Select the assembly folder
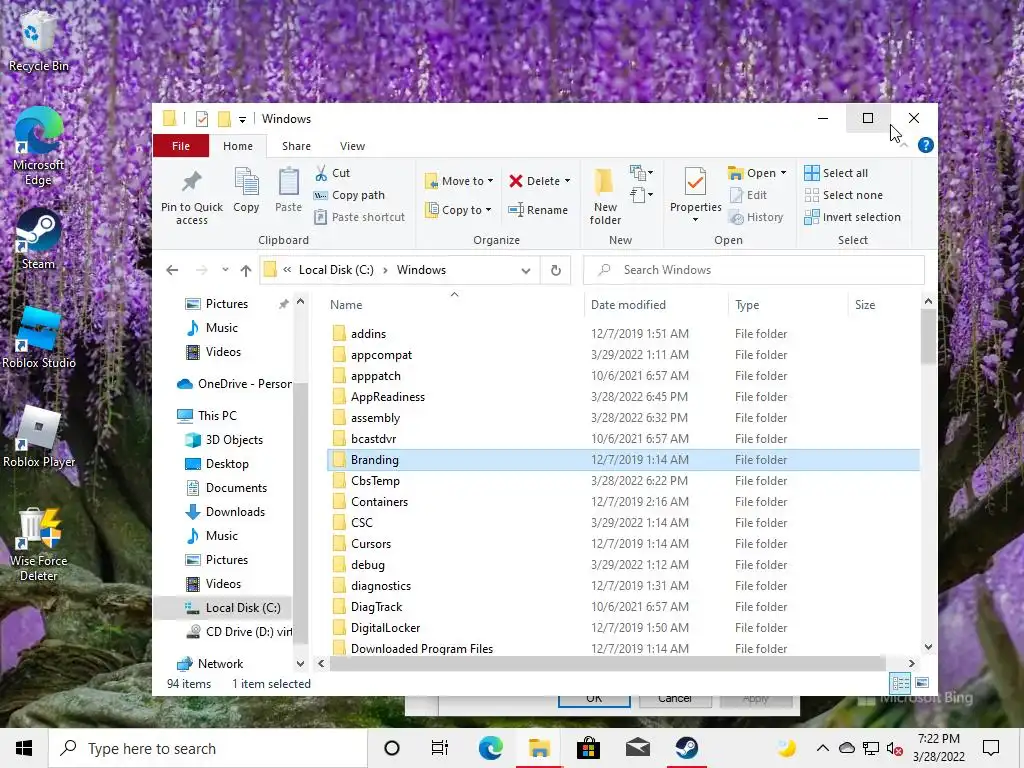Screen dimensions: 1024x768 (624, 418)
